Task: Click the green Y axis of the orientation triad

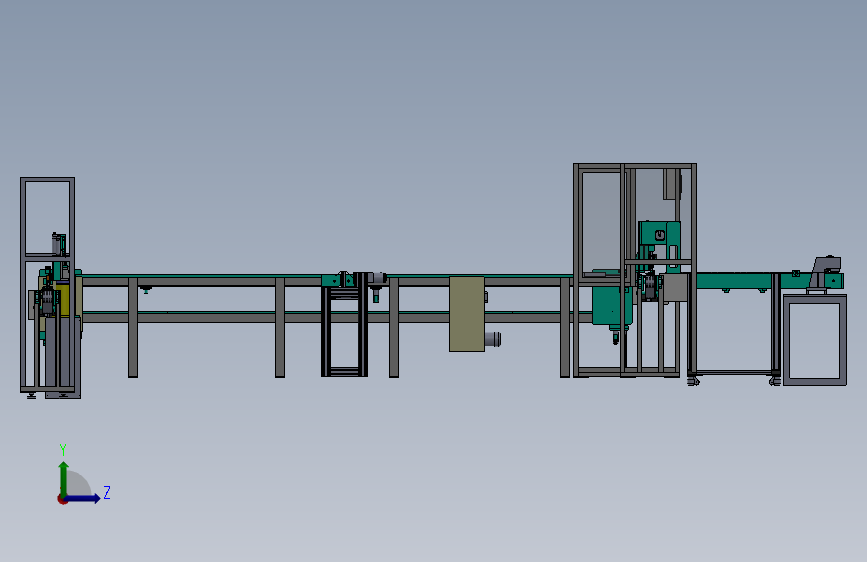Action: pos(64,479)
